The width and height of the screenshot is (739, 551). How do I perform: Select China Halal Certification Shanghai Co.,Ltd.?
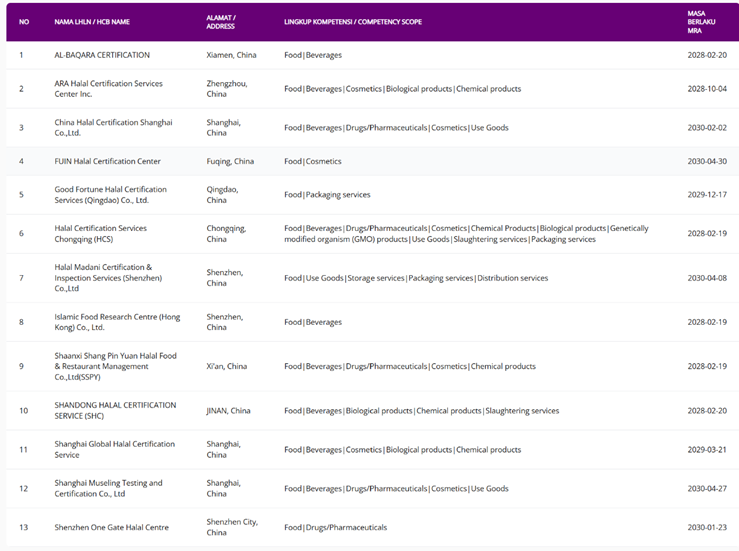point(113,128)
